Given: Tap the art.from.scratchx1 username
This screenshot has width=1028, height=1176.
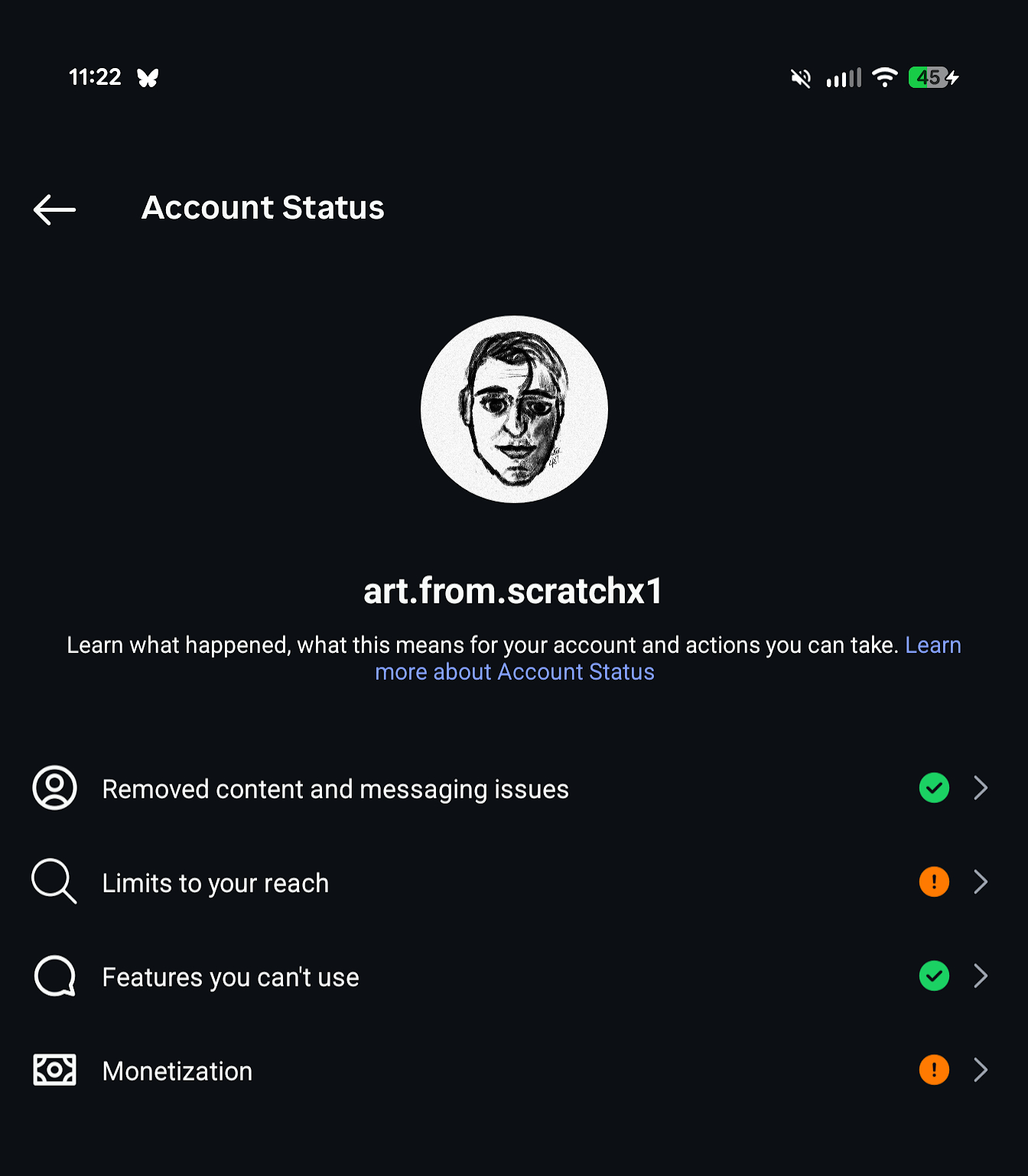Looking at the screenshot, I should 513,591.
